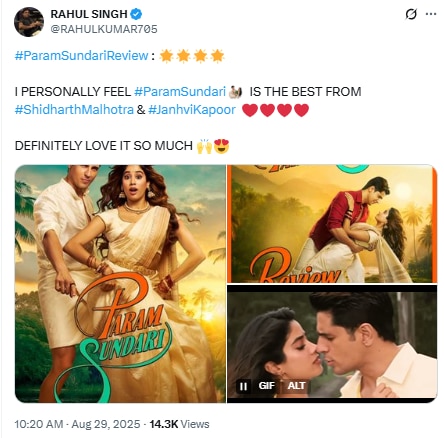
Task: Open the Review dance pose image
Action: [332, 224]
